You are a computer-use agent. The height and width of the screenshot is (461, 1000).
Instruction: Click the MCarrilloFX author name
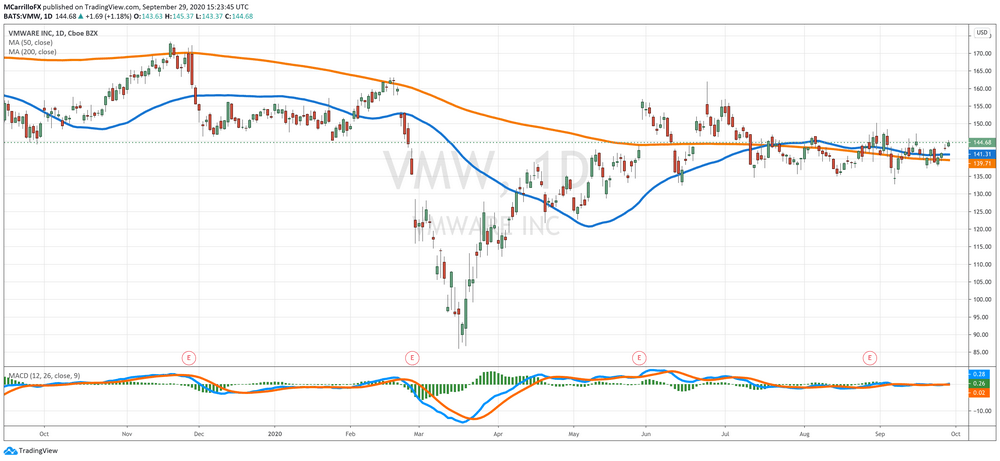click(22, 5)
